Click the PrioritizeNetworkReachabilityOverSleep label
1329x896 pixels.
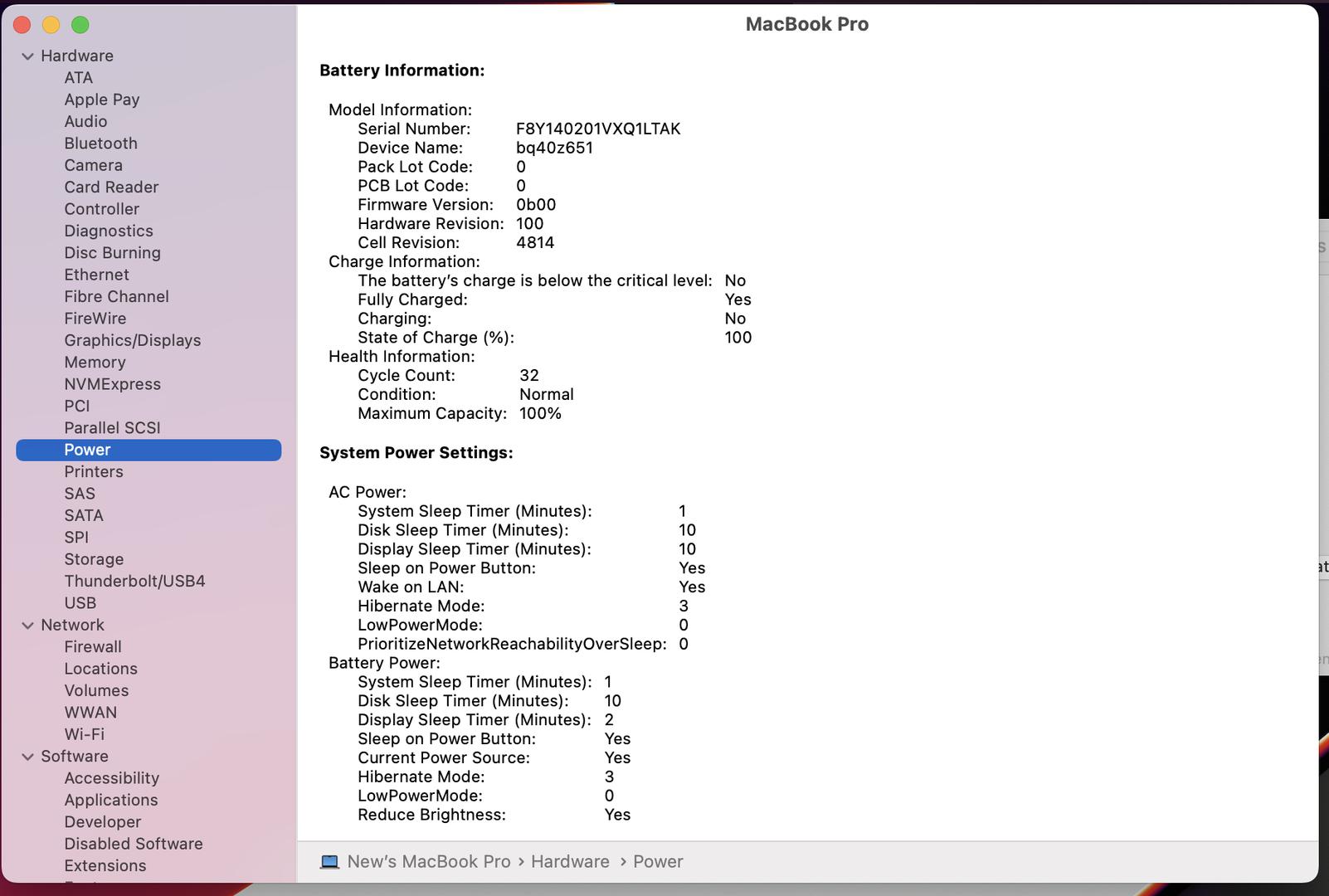512,645
